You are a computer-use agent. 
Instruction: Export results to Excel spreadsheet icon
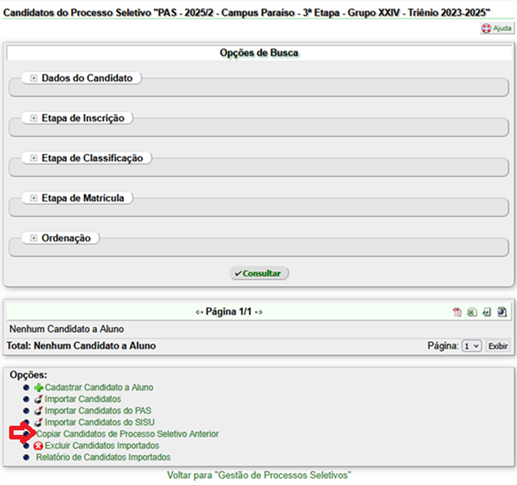(472, 312)
